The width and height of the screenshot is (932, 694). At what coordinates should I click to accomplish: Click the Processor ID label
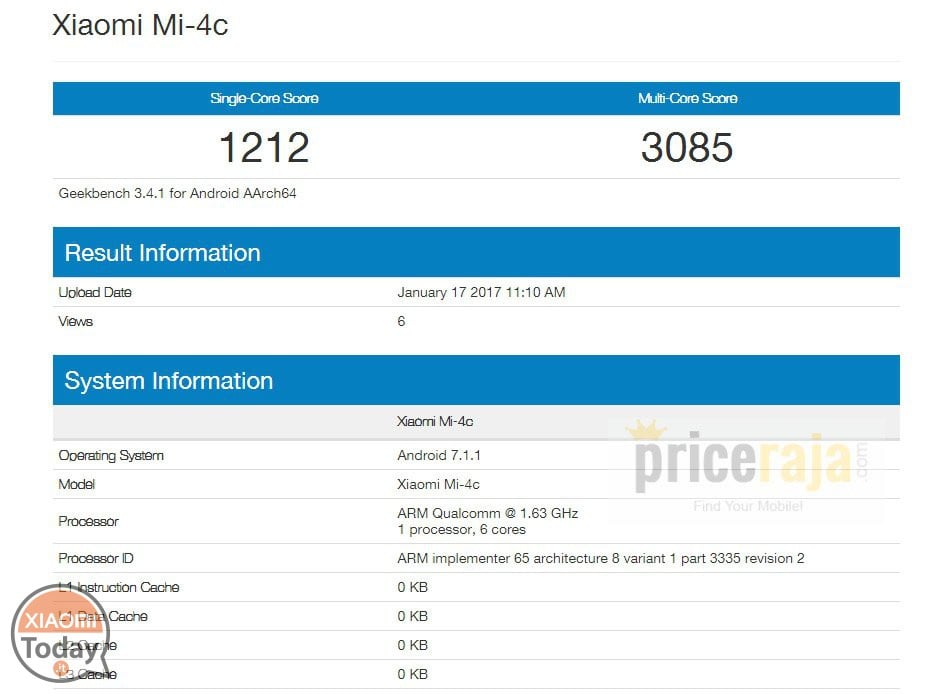(x=96, y=559)
